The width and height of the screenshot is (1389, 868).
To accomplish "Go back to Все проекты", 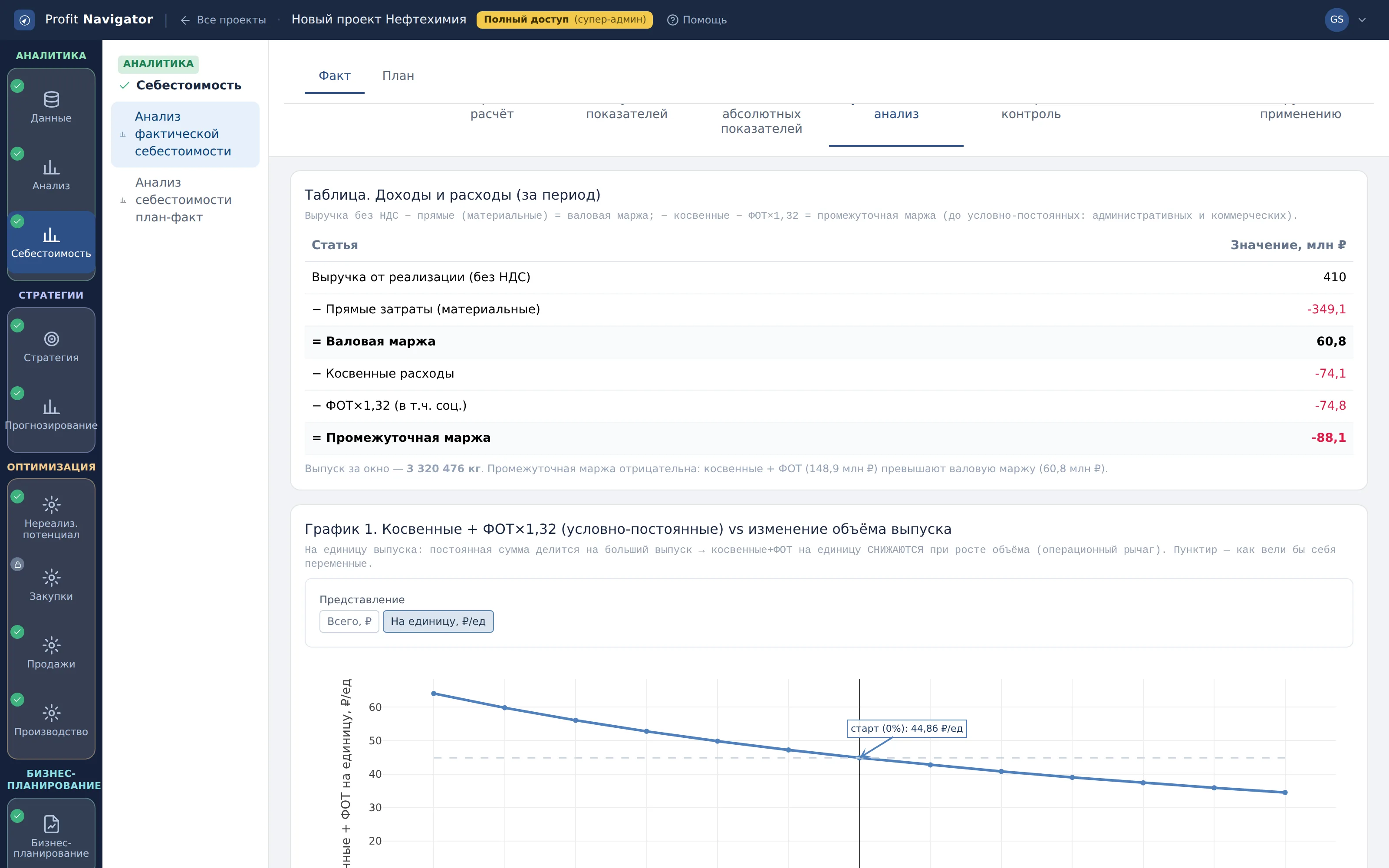I will (x=223, y=20).
